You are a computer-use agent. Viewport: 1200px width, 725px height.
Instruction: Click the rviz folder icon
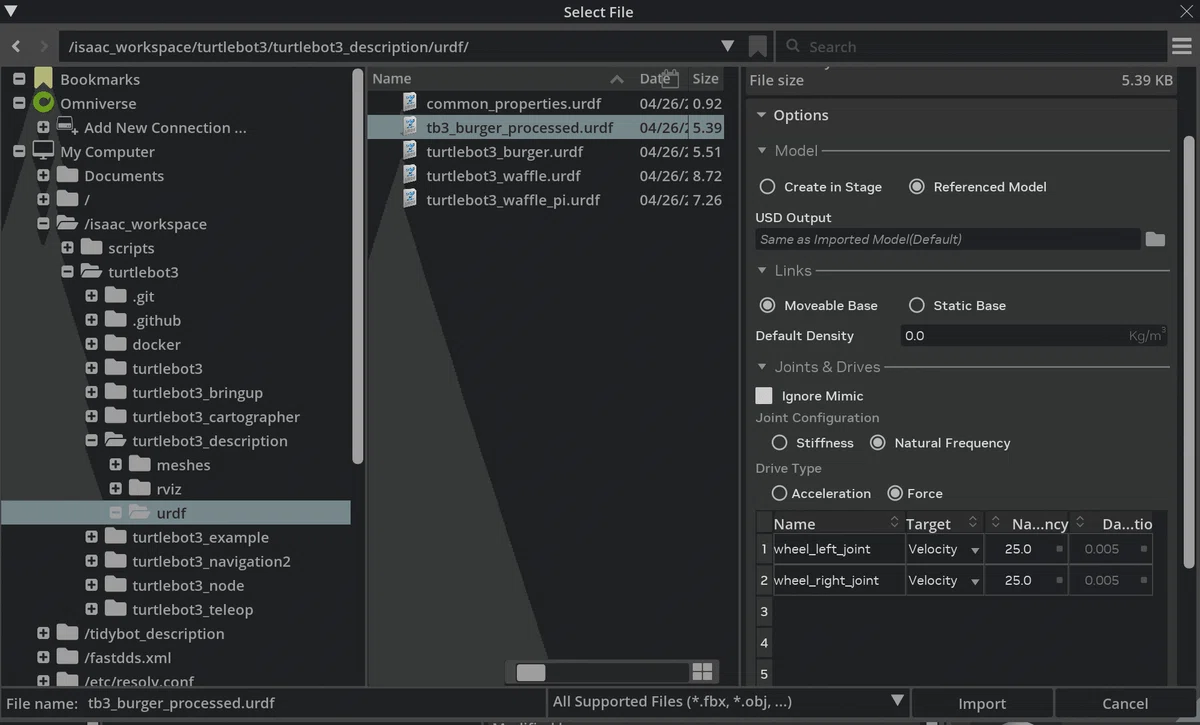coord(139,488)
